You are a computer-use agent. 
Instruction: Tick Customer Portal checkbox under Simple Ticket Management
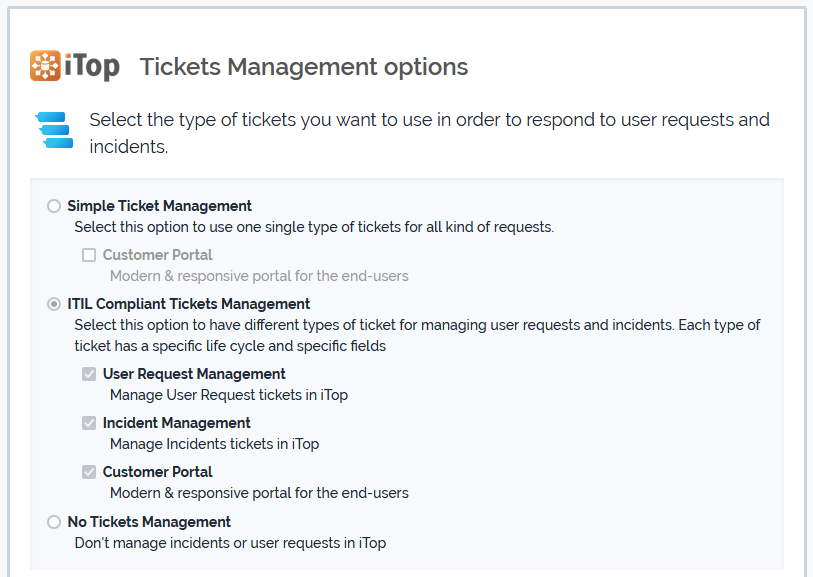click(x=89, y=255)
